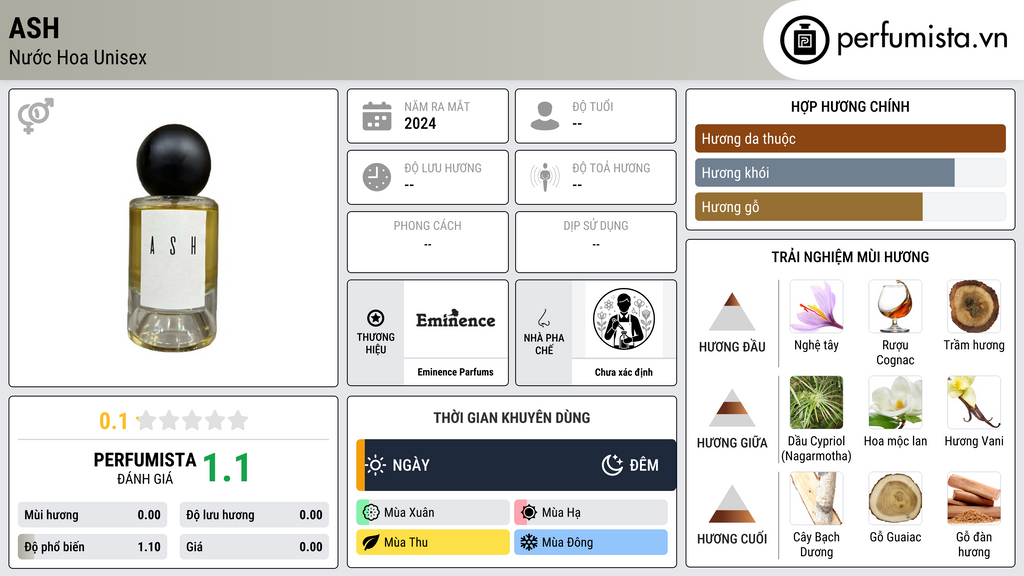The image size is (1024, 576).
Task: Click the Giá 0.00 score row
Action: tap(254, 547)
